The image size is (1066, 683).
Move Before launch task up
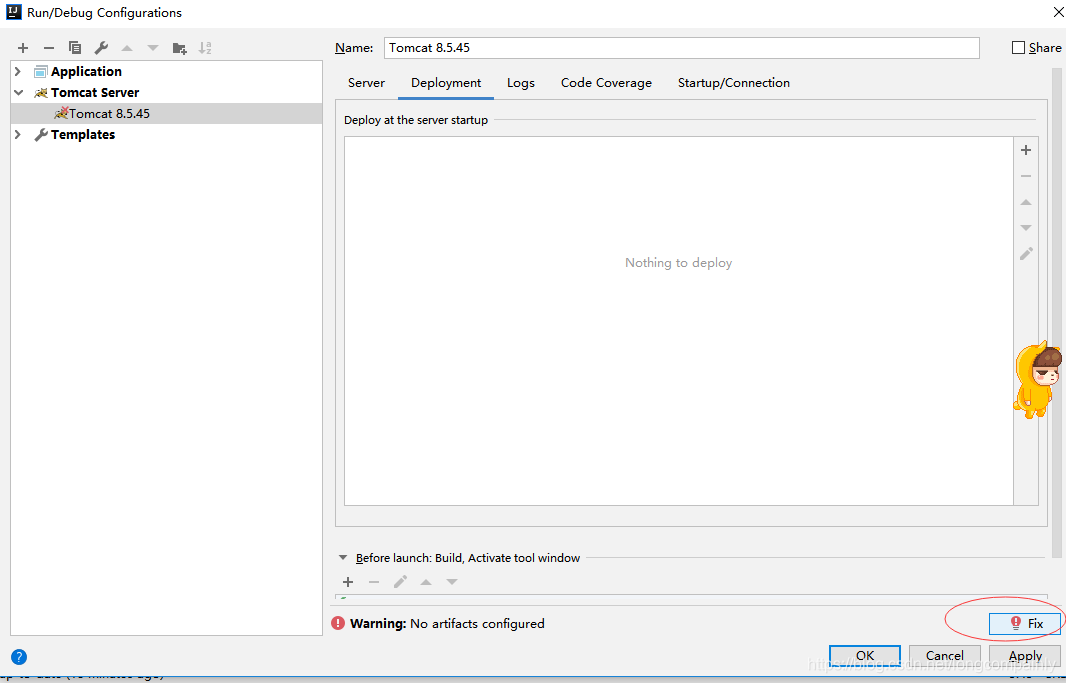426,582
